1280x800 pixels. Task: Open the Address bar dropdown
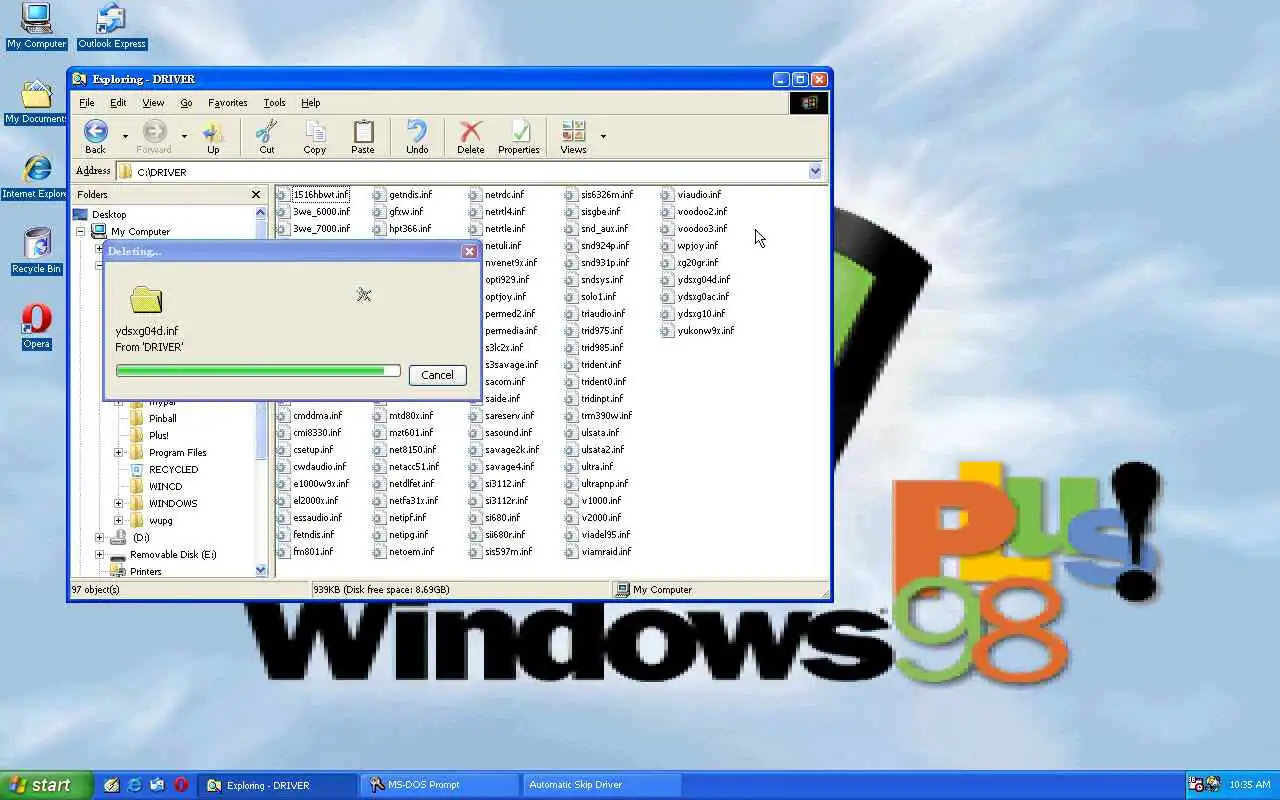(815, 172)
